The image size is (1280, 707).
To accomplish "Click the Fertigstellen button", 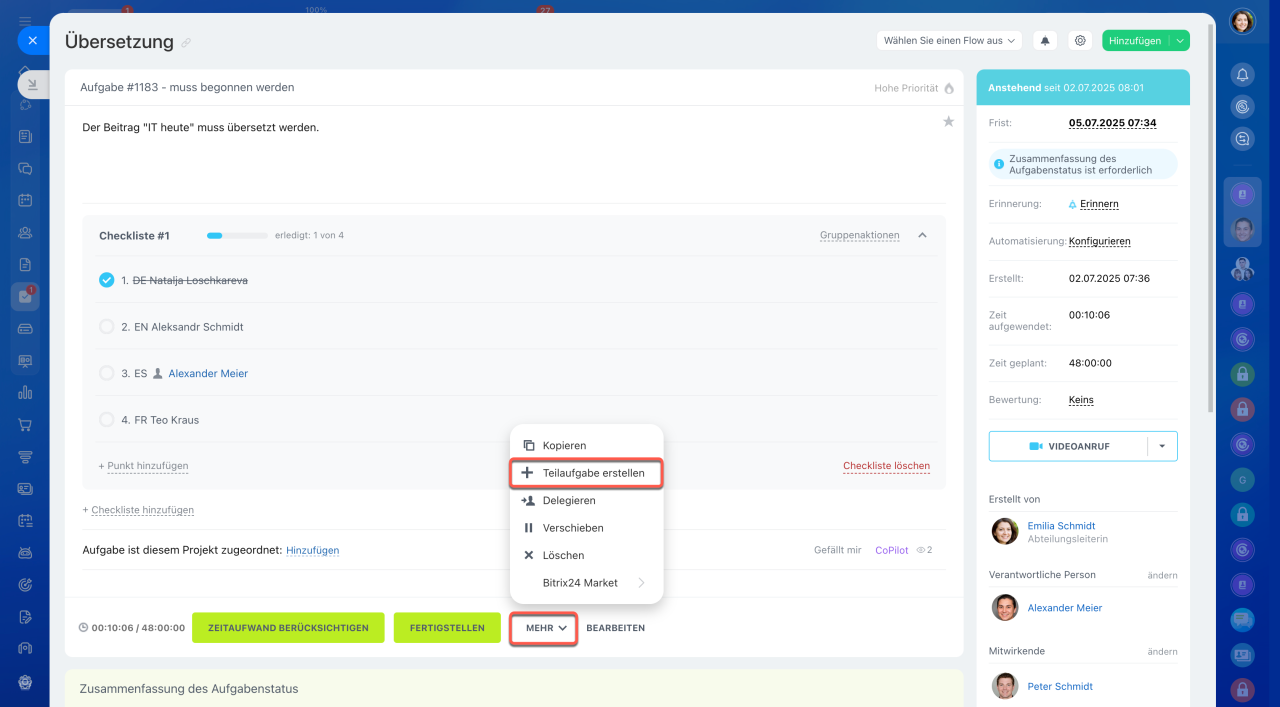I will (446, 628).
